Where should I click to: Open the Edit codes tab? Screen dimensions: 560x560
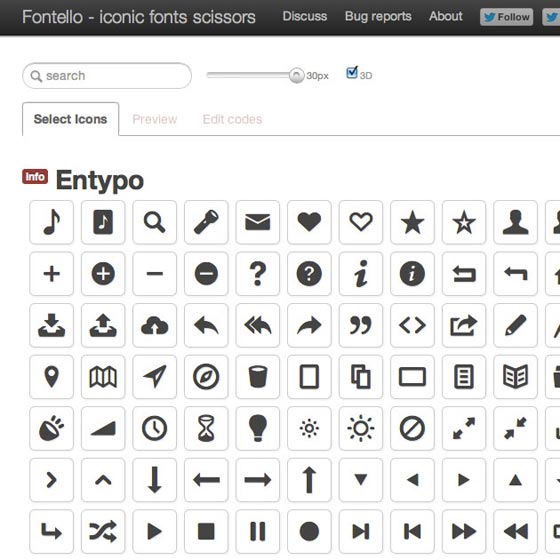pos(232,119)
